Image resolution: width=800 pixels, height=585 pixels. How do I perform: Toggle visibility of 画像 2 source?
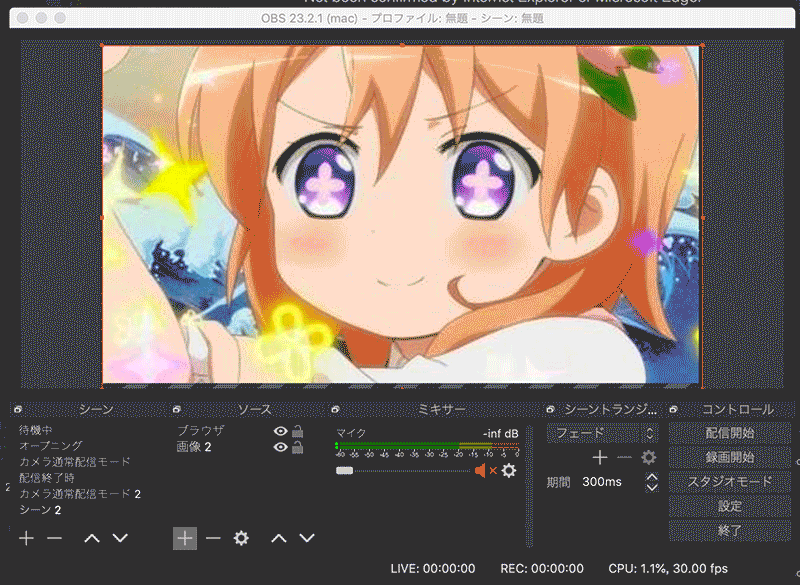point(280,447)
